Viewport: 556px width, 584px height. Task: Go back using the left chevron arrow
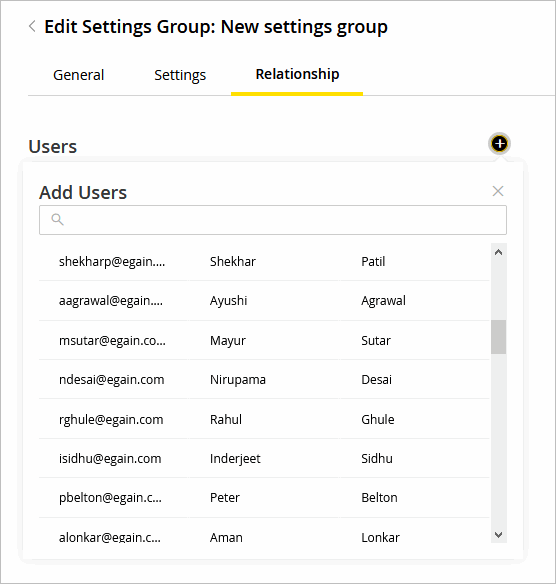pos(32,26)
